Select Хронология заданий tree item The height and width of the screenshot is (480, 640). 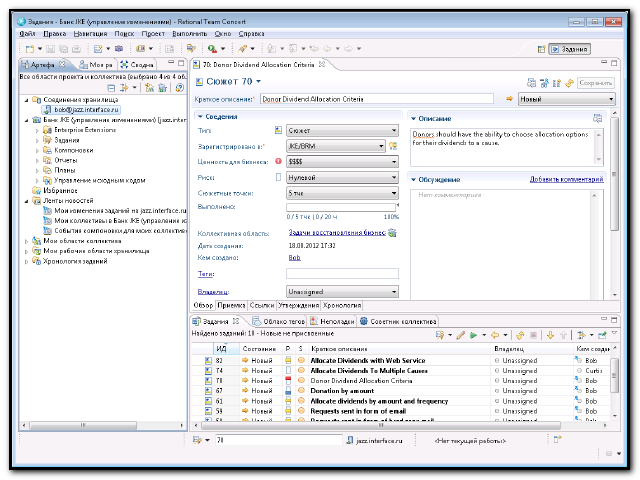(x=75, y=261)
